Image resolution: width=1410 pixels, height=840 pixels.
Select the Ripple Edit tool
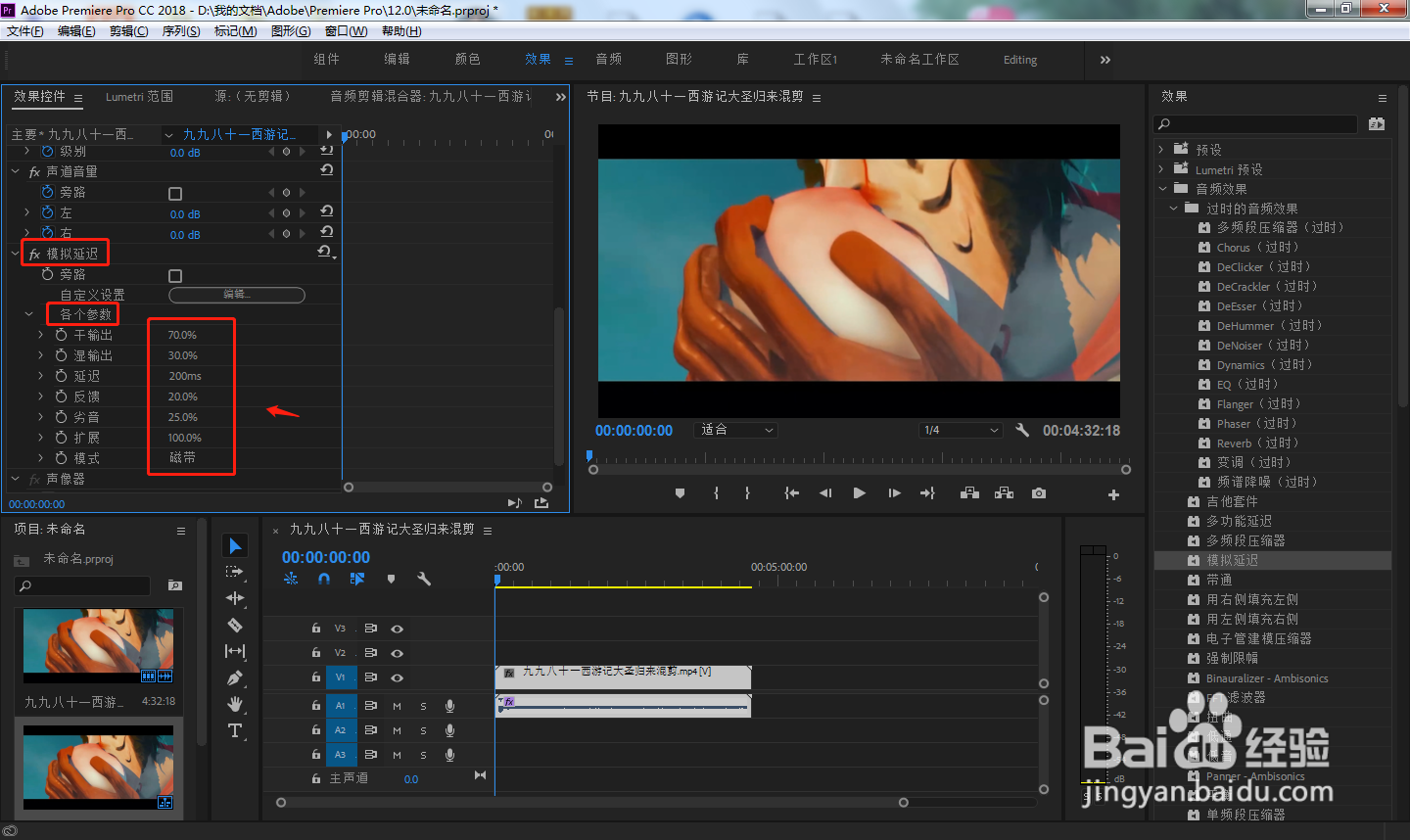pyautogui.click(x=235, y=598)
